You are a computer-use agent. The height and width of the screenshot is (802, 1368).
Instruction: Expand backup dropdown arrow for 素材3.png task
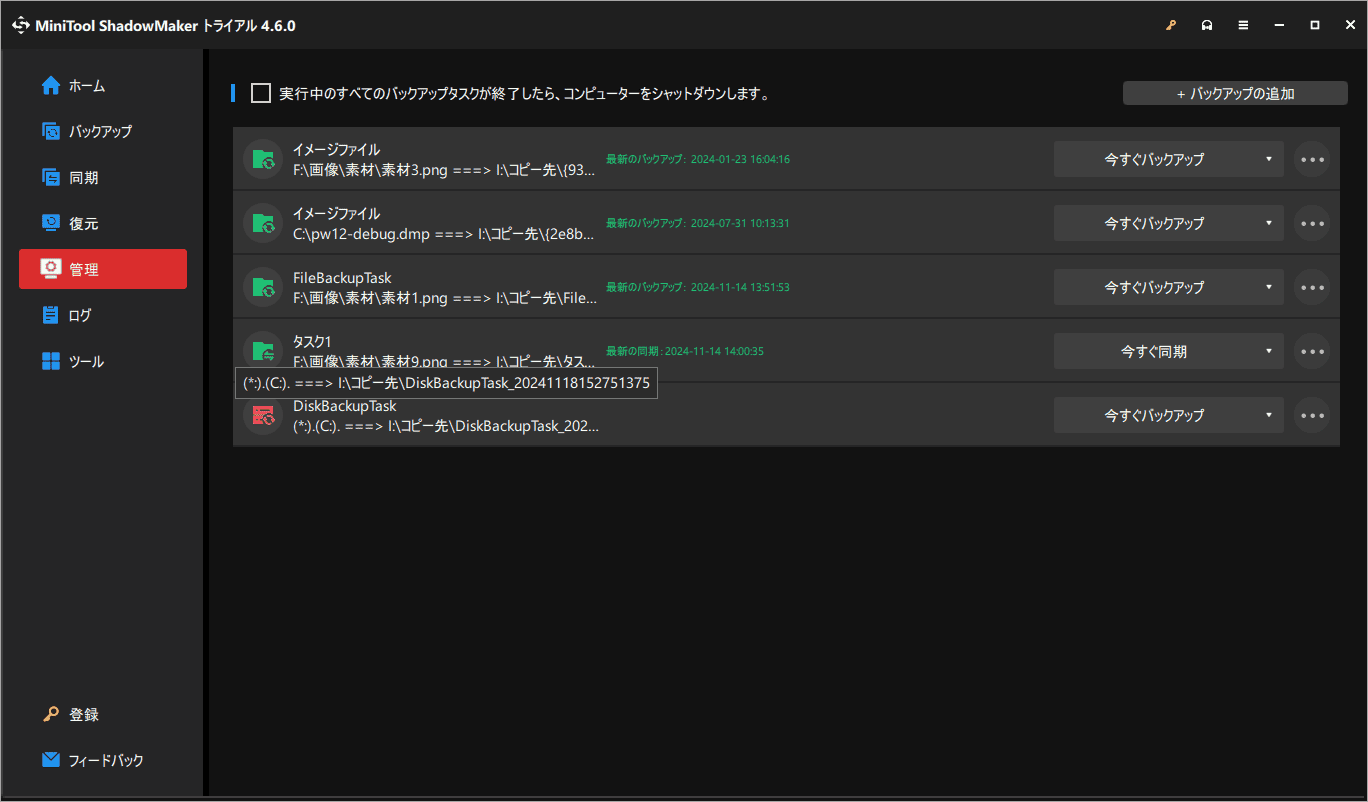pos(1269,159)
